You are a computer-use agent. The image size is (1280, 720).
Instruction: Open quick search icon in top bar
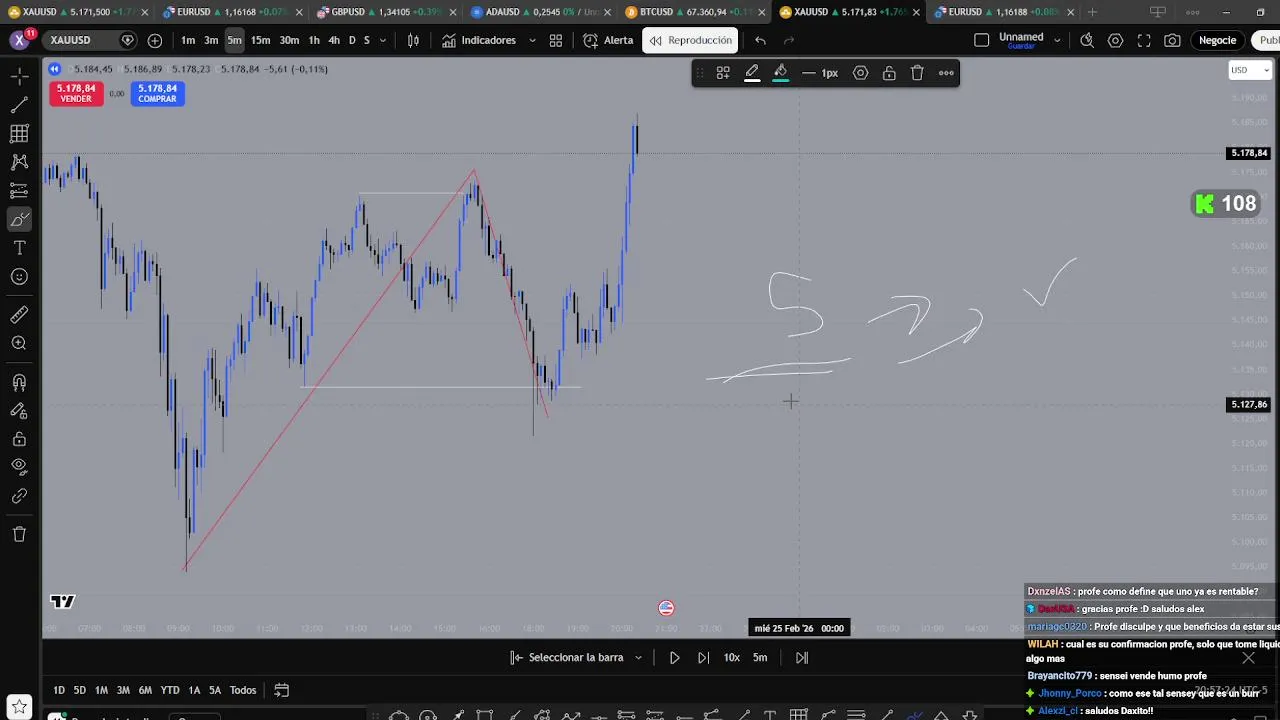tap(1087, 40)
